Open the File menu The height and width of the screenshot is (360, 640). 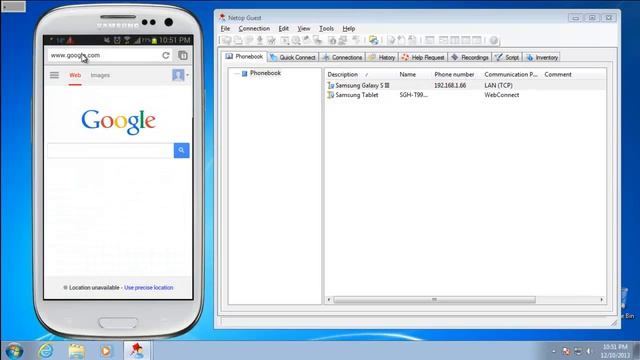point(225,29)
